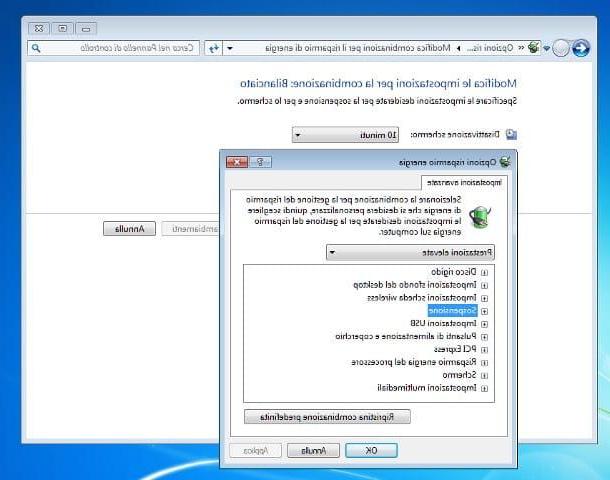Image resolution: width=610 pixels, height=480 pixels.
Task: Open the address bar history dropdown
Action: click(230, 48)
